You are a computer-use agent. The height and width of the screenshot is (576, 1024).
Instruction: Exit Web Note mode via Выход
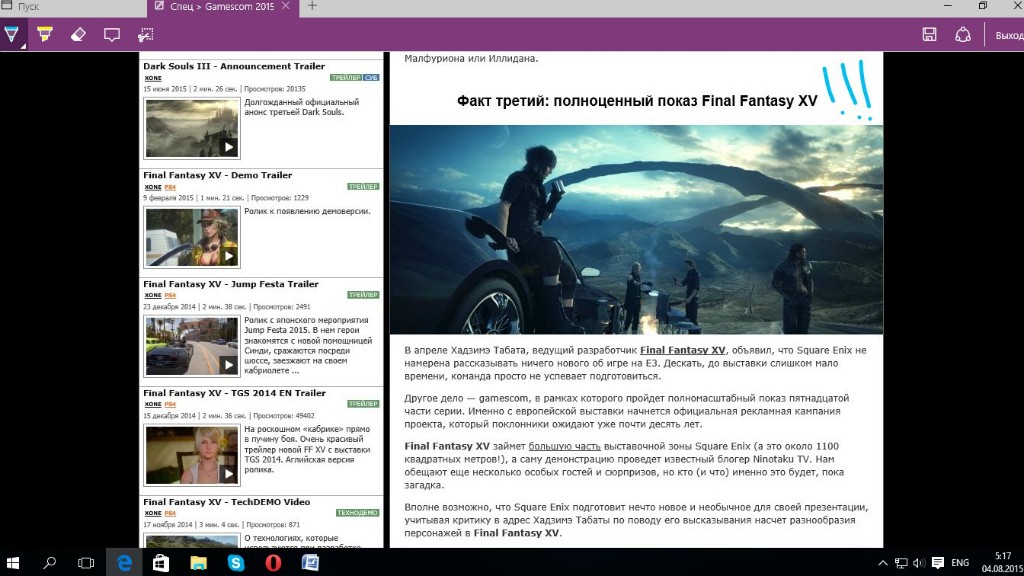click(1009, 35)
